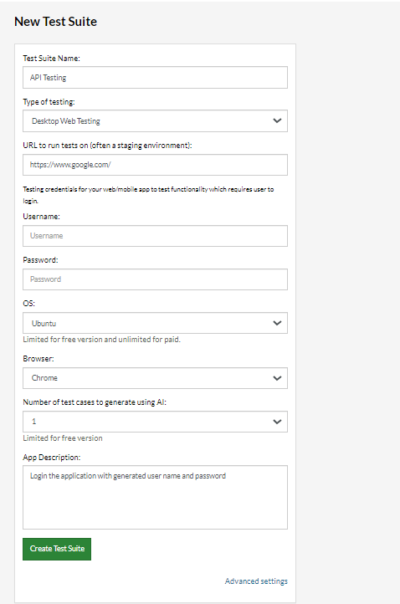The image size is (400, 604).
Task: Click the "Browser:" field label
Action: (x=38, y=359)
